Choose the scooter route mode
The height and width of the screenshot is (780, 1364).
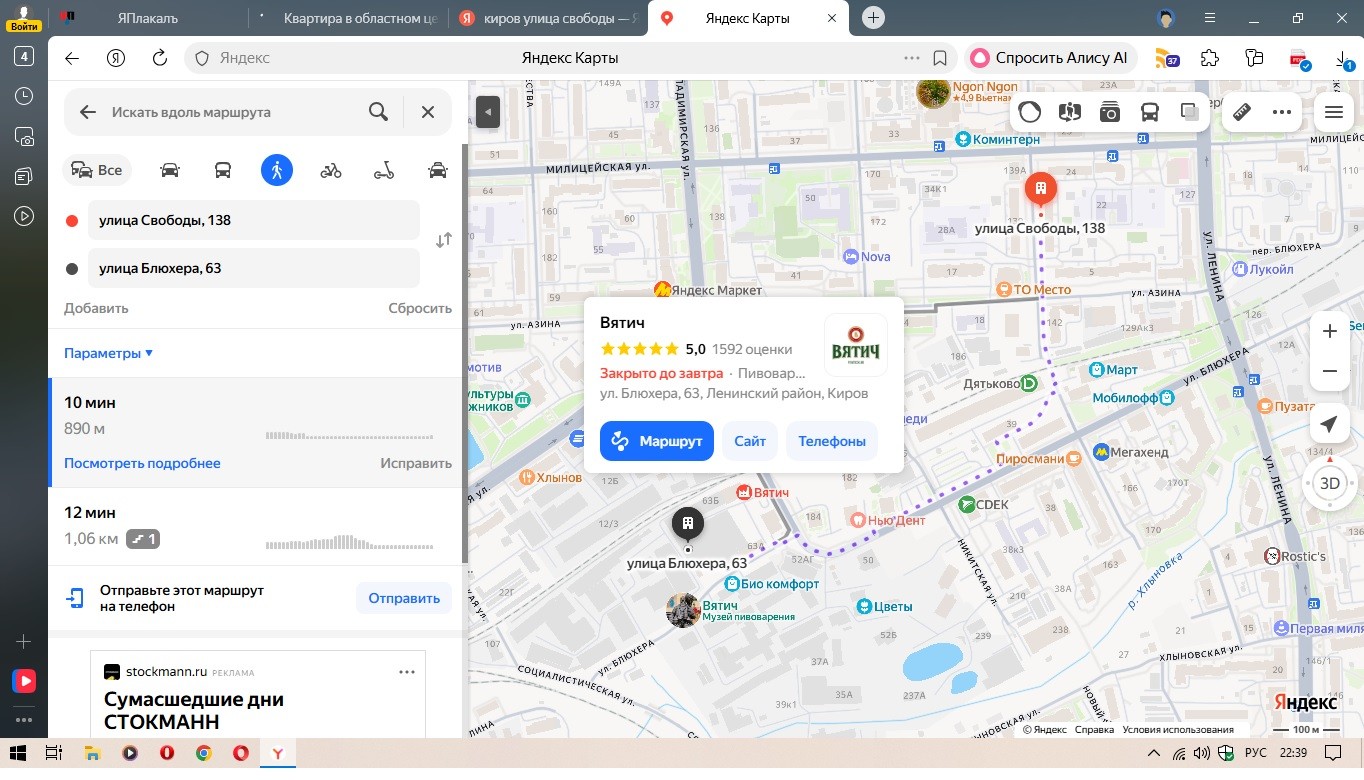(x=384, y=170)
